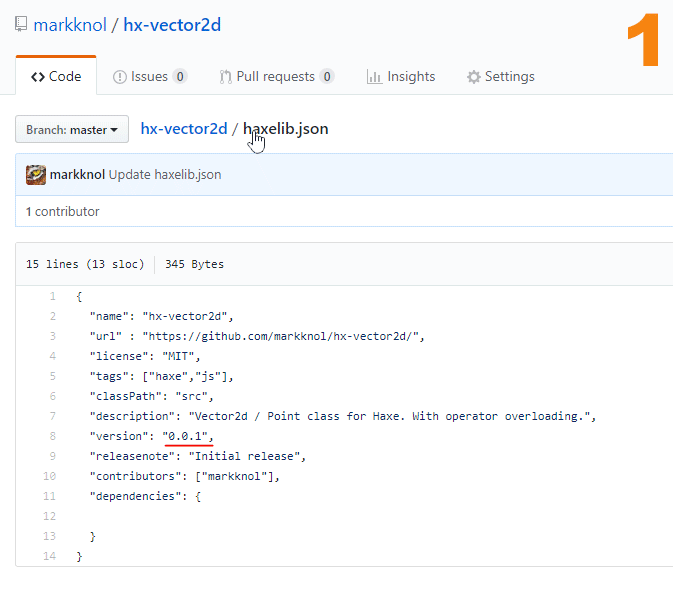Switch to the Code tab

point(56,76)
